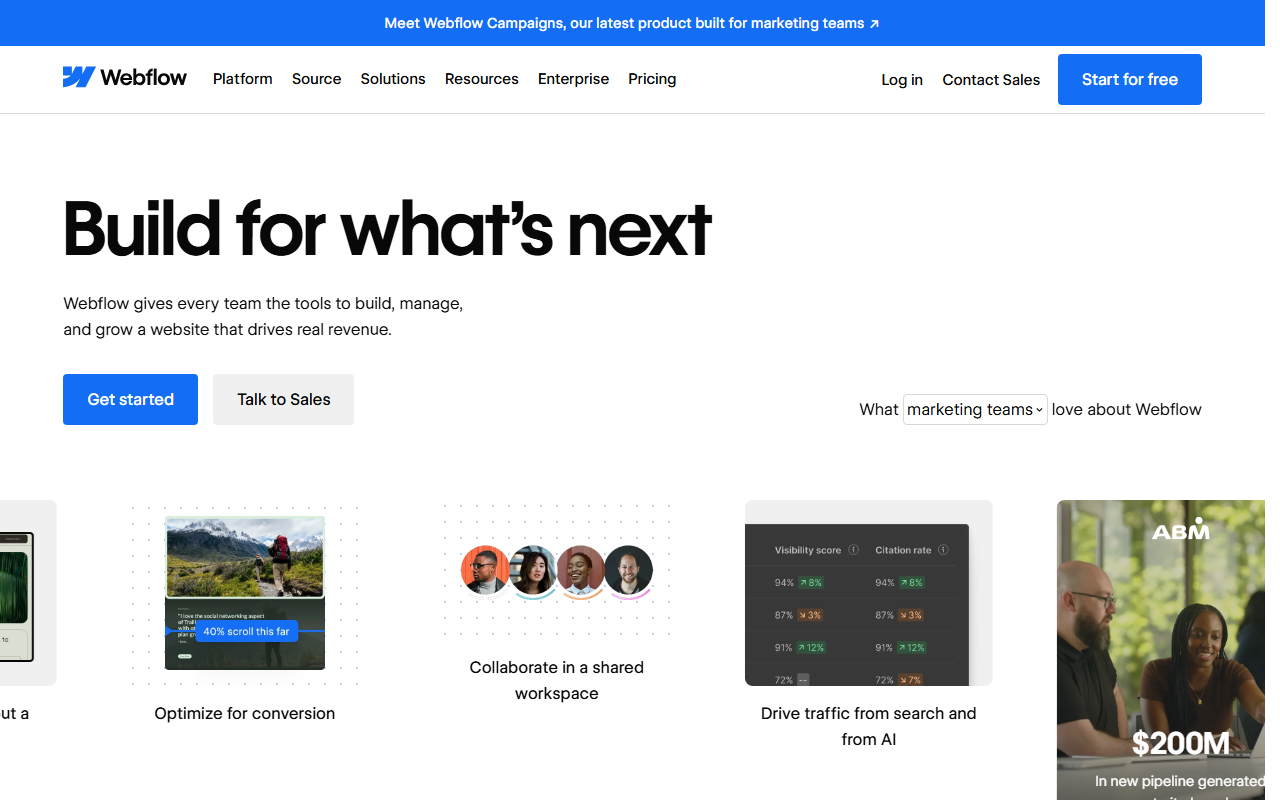Click Contact Sales in the header
1280x800 pixels.
[x=991, y=80]
